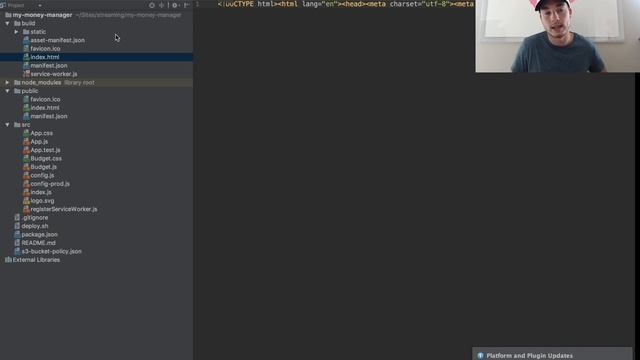Click the External Libraries icon
640x360 pixels.
click(x=8, y=260)
